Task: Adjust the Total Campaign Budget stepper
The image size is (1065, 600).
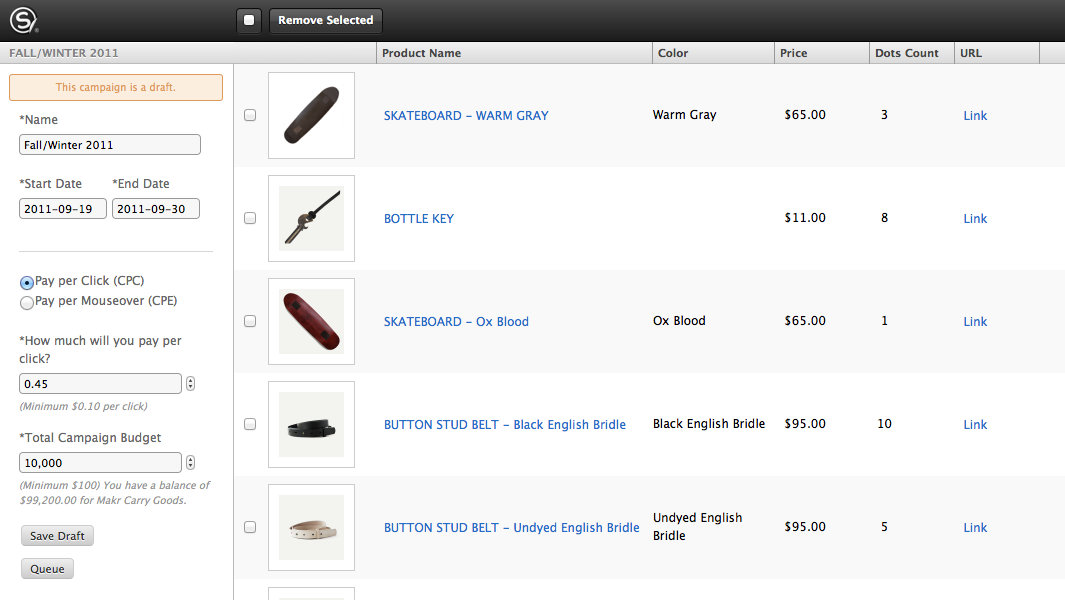Action: [x=190, y=463]
